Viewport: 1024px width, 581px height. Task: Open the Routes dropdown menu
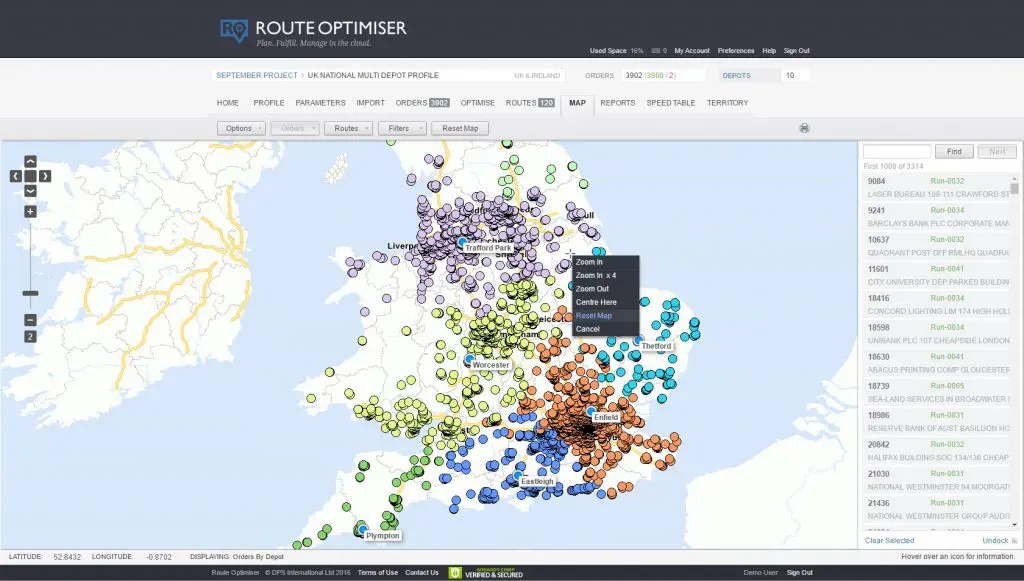[348, 128]
